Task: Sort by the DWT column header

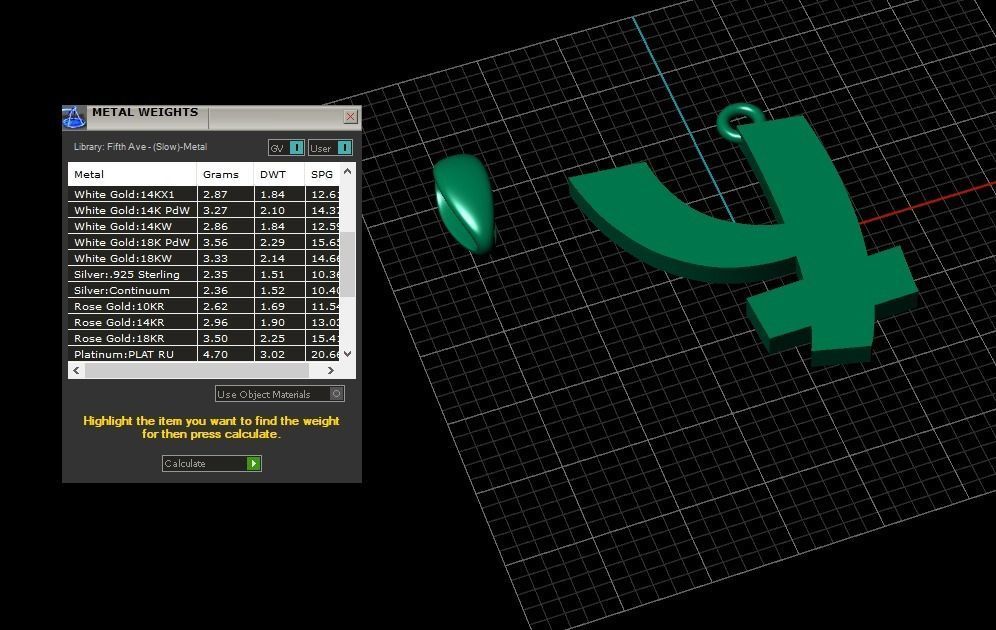Action: pyautogui.click(x=279, y=174)
